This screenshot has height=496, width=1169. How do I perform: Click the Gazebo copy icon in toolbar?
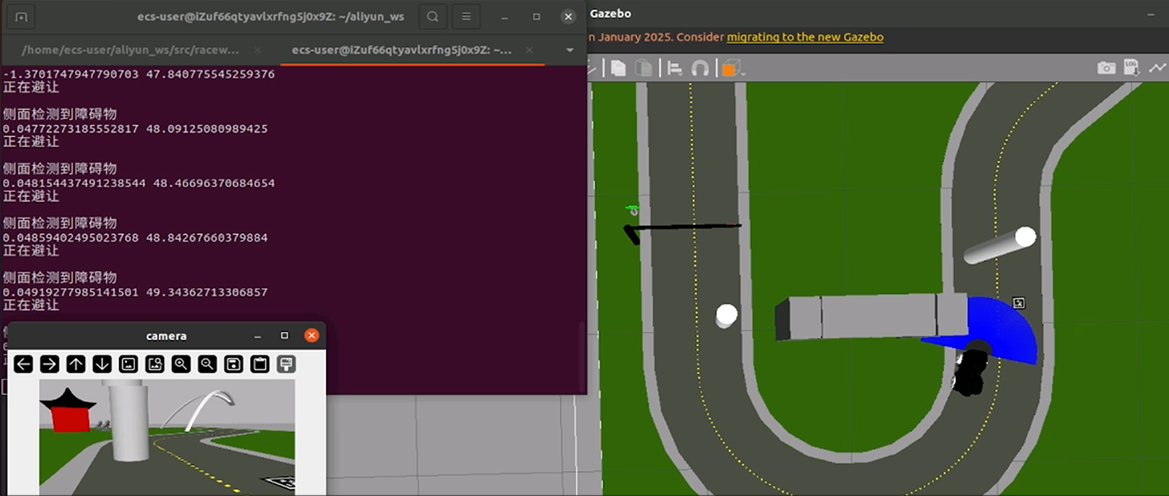619,68
